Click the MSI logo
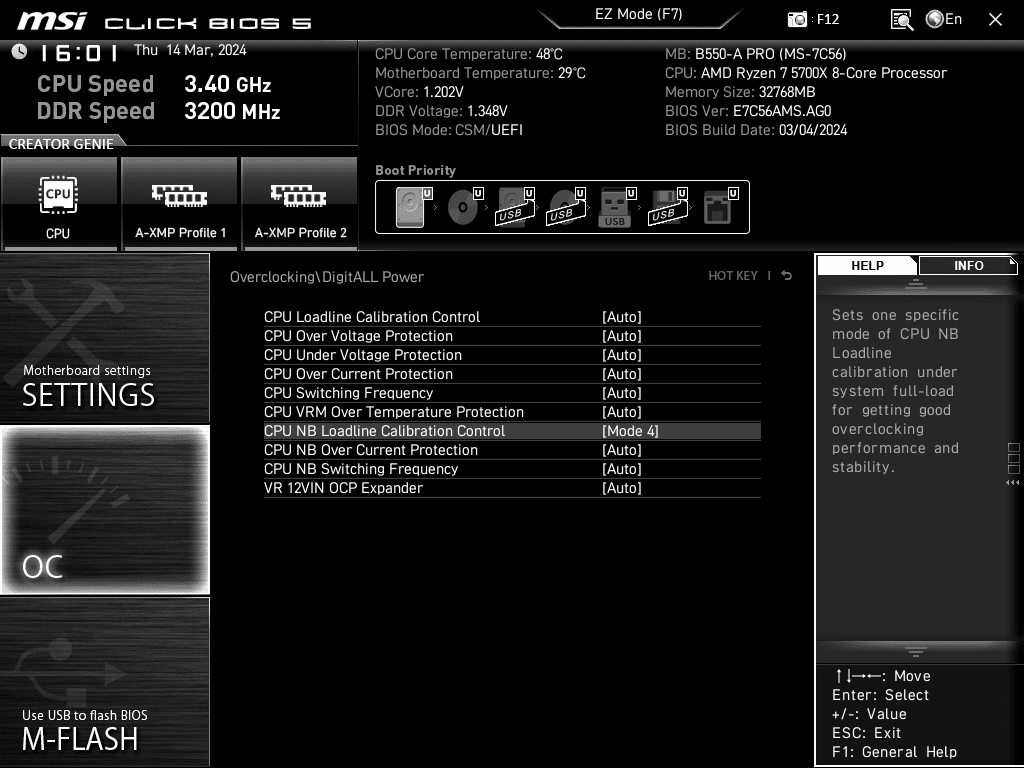Image resolution: width=1024 pixels, height=768 pixels. pos(52,22)
